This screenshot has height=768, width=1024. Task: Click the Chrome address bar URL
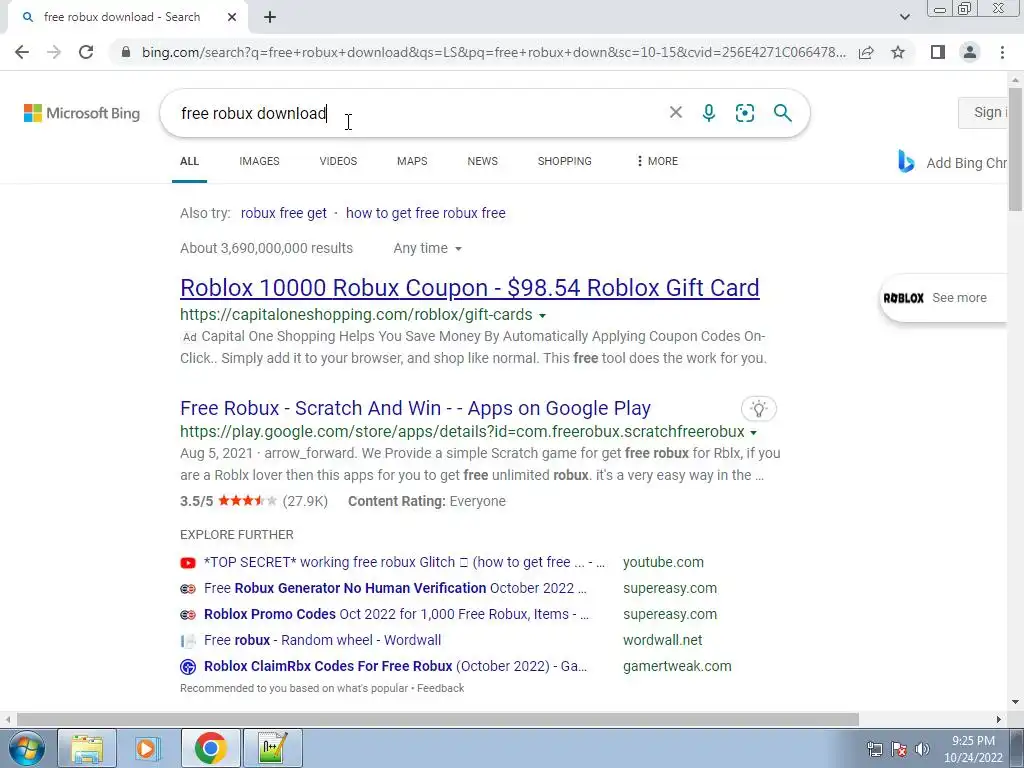[x=493, y=52]
